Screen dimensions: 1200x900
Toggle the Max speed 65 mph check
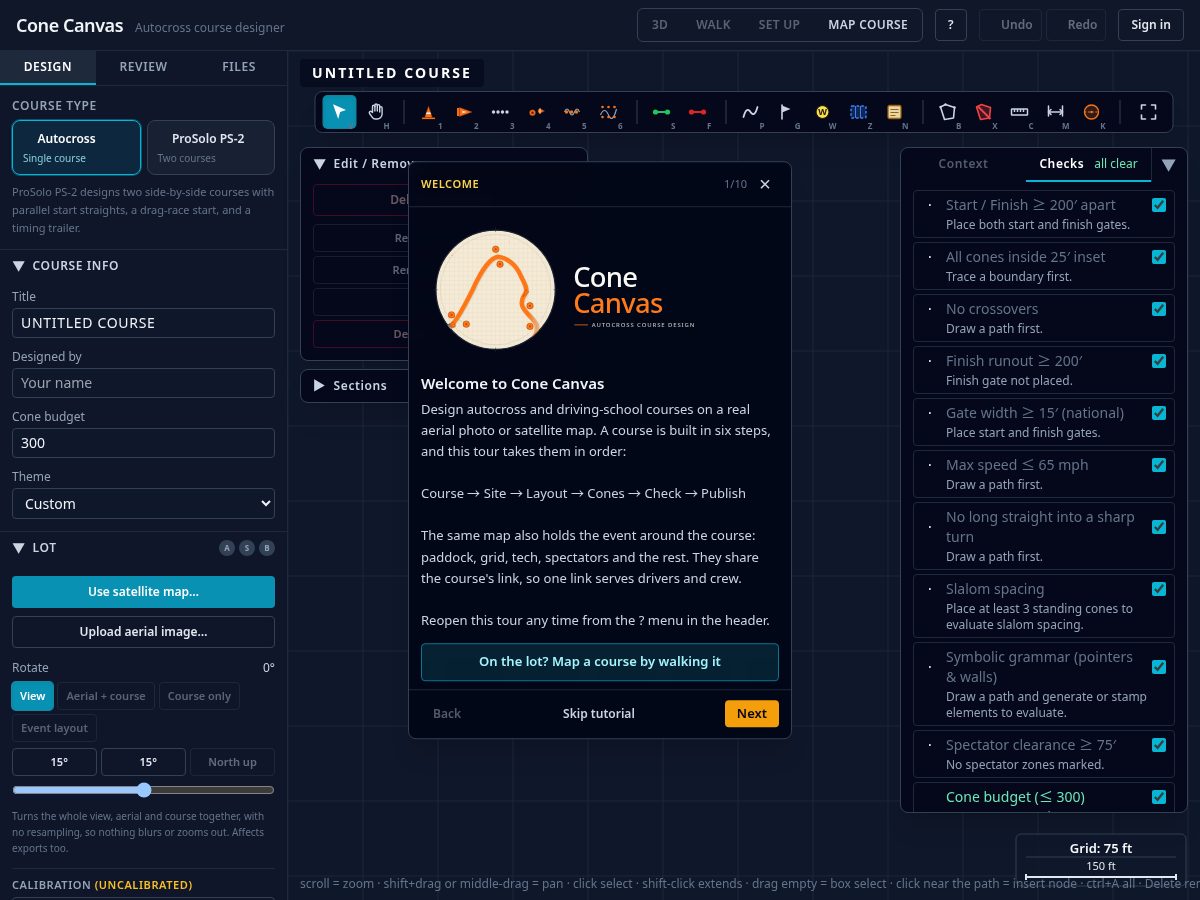coord(1159,465)
